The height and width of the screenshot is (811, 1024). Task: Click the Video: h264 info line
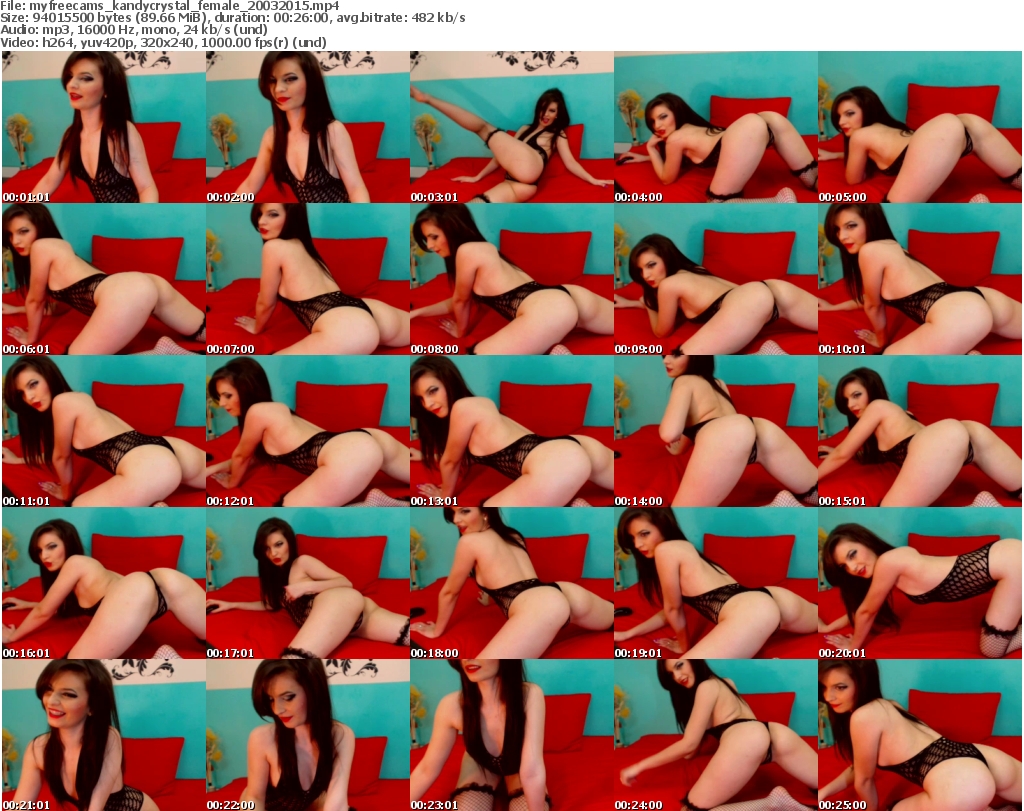click(x=163, y=42)
